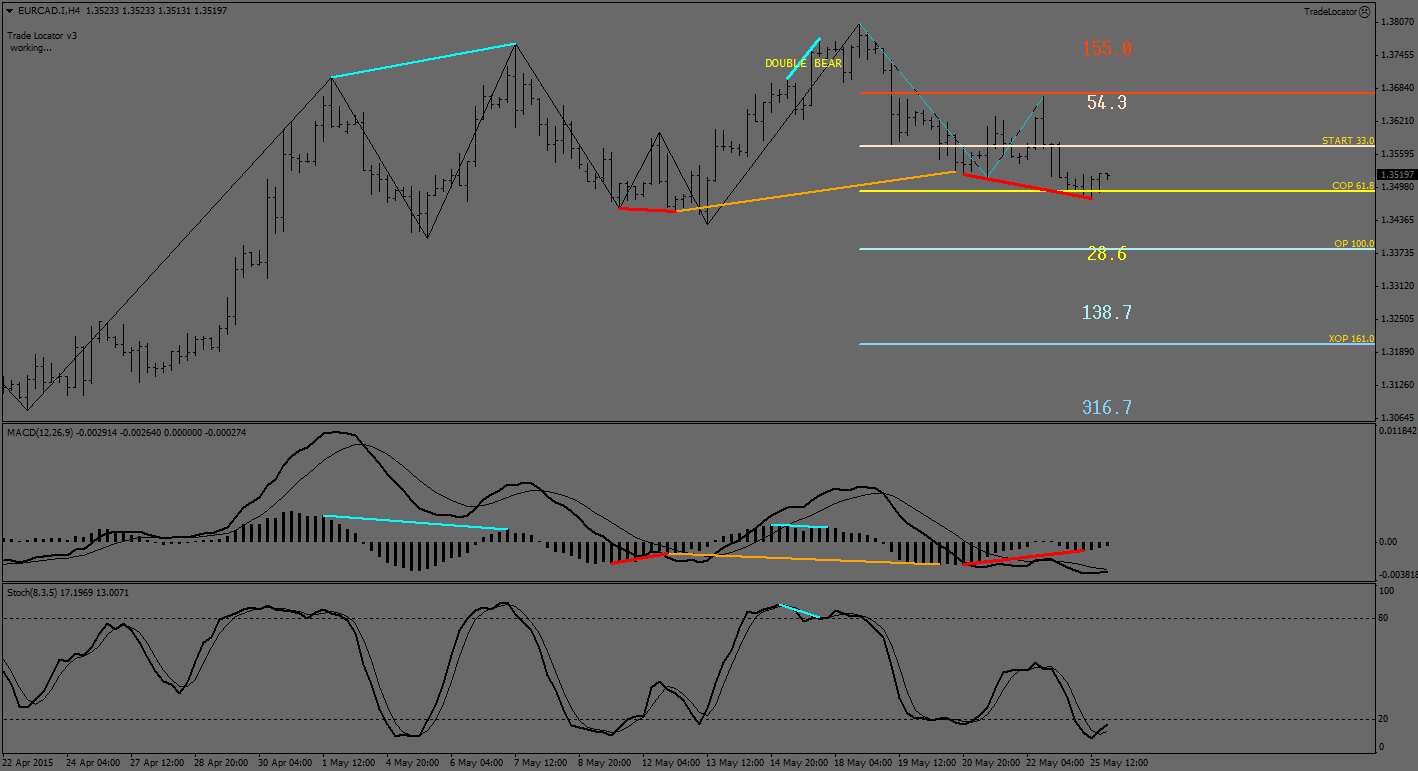Click the 80 level on Stochastic scale

pyautogui.click(x=1385, y=619)
